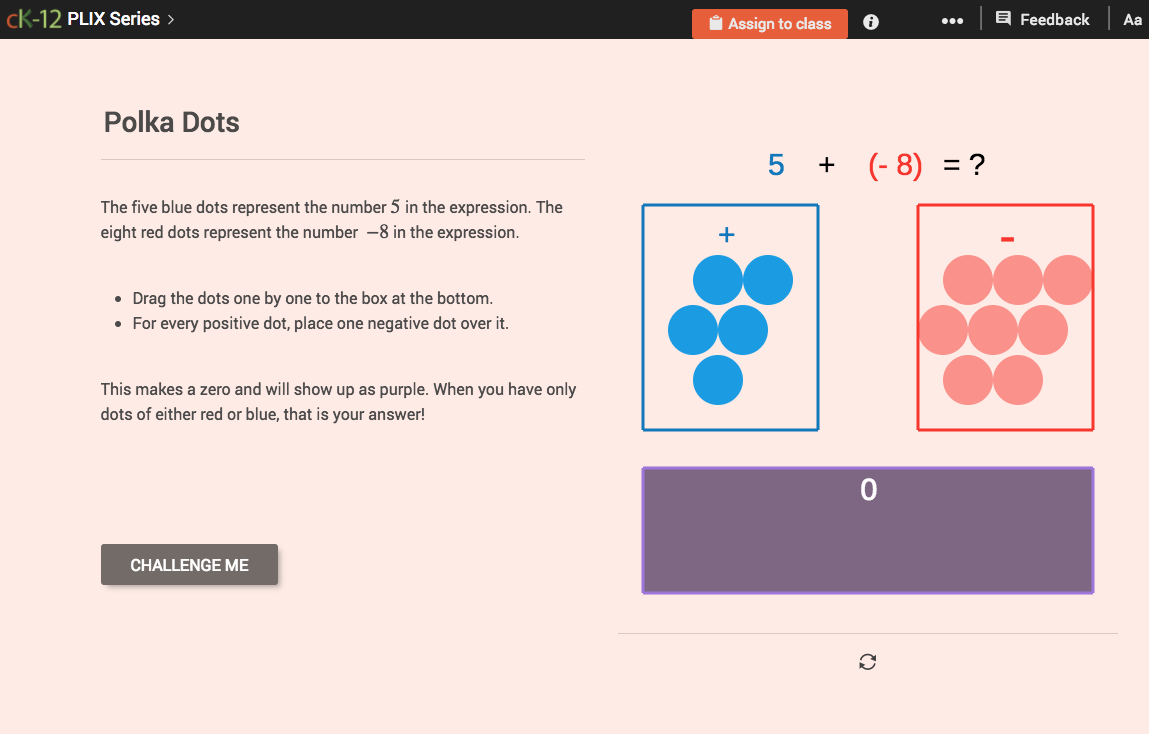Click the purple zero answer box
Image resolution: width=1149 pixels, height=734 pixels.
867,530
